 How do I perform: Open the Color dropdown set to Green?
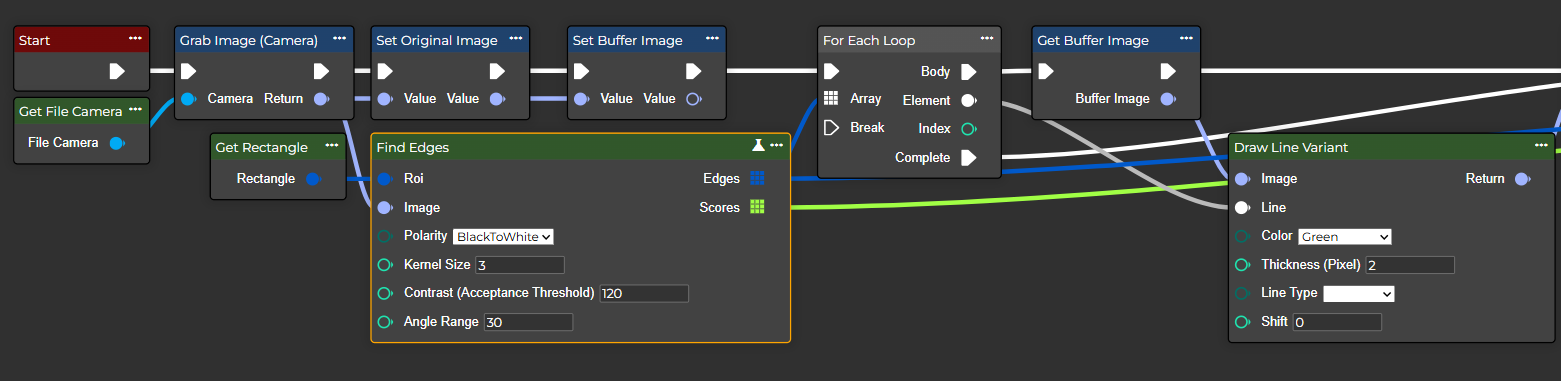pos(1344,237)
